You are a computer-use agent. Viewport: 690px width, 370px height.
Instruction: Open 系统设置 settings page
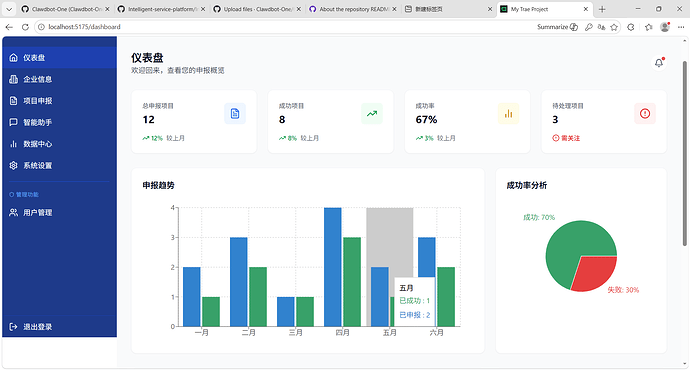tap(59, 165)
